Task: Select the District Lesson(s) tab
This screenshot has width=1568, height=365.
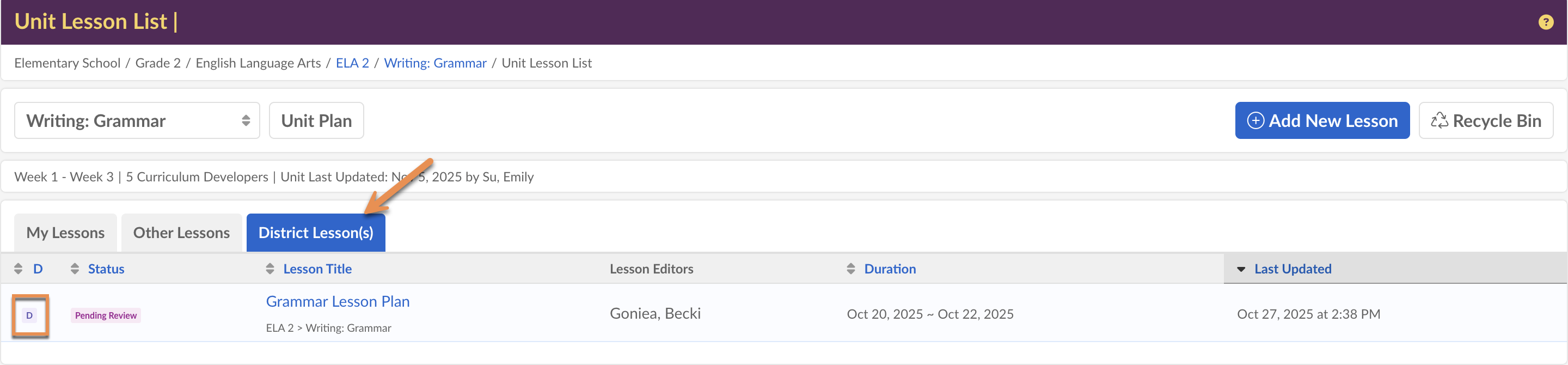Action: [315, 233]
